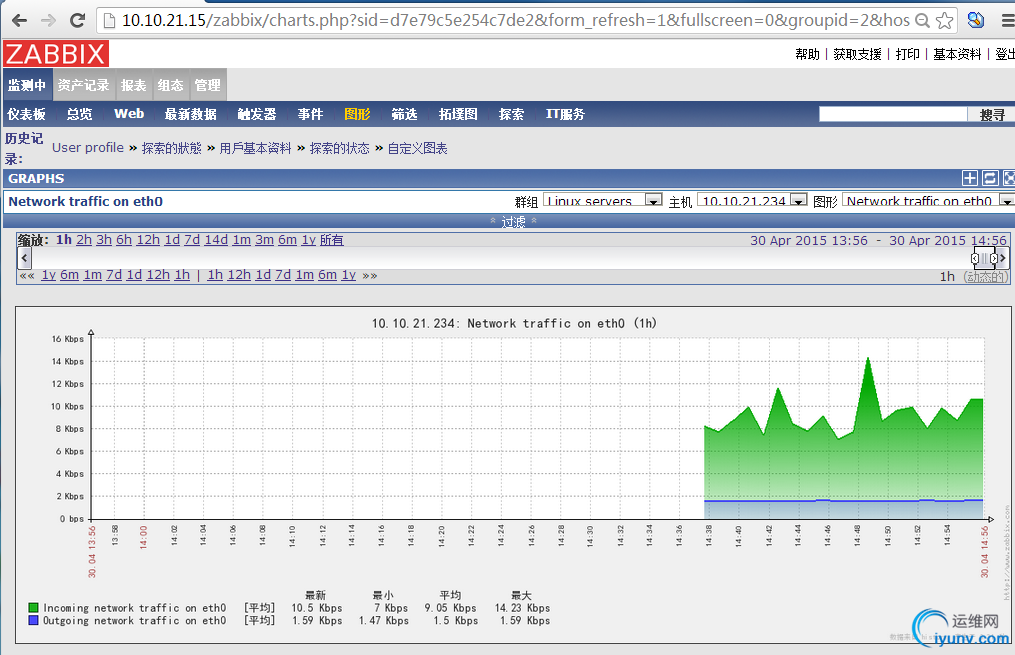Go to 最新数据 submenu

point(190,115)
